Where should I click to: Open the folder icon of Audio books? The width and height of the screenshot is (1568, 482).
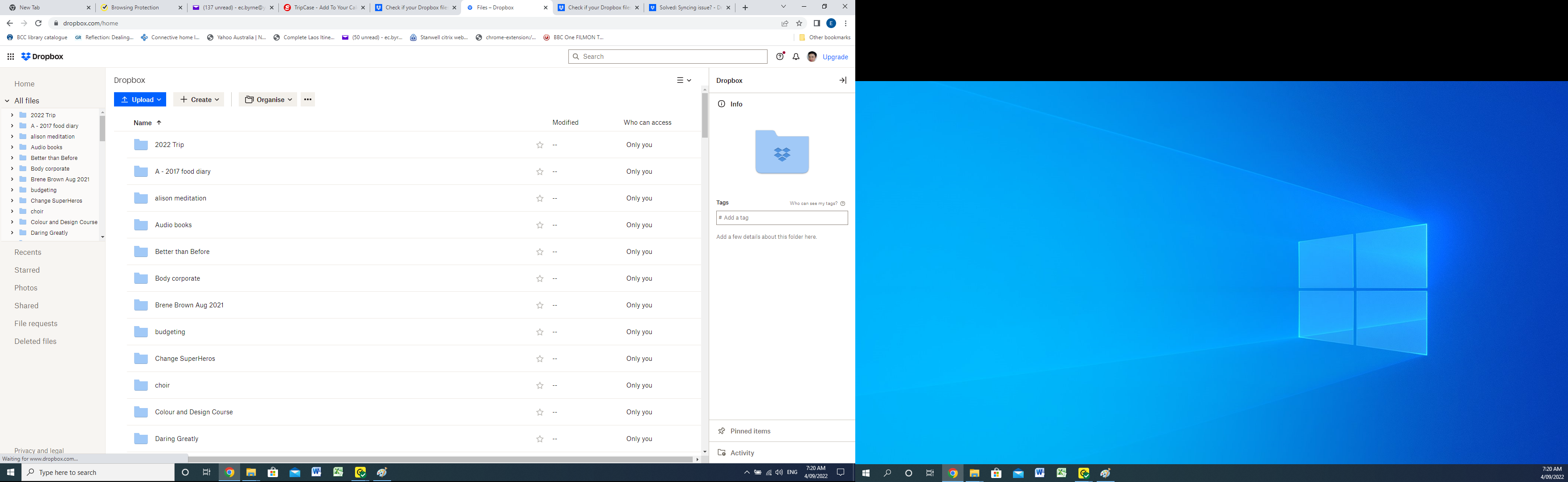(141, 225)
